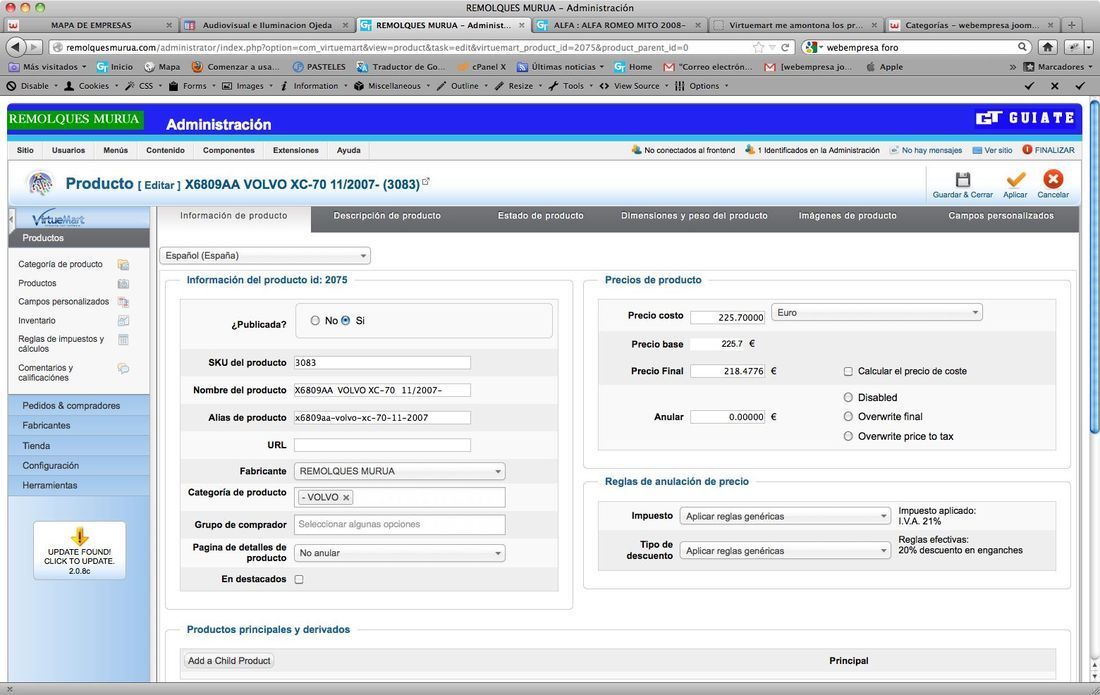Click the Anular price input field
Image resolution: width=1100 pixels, height=695 pixels.
pyautogui.click(x=727, y=417)
